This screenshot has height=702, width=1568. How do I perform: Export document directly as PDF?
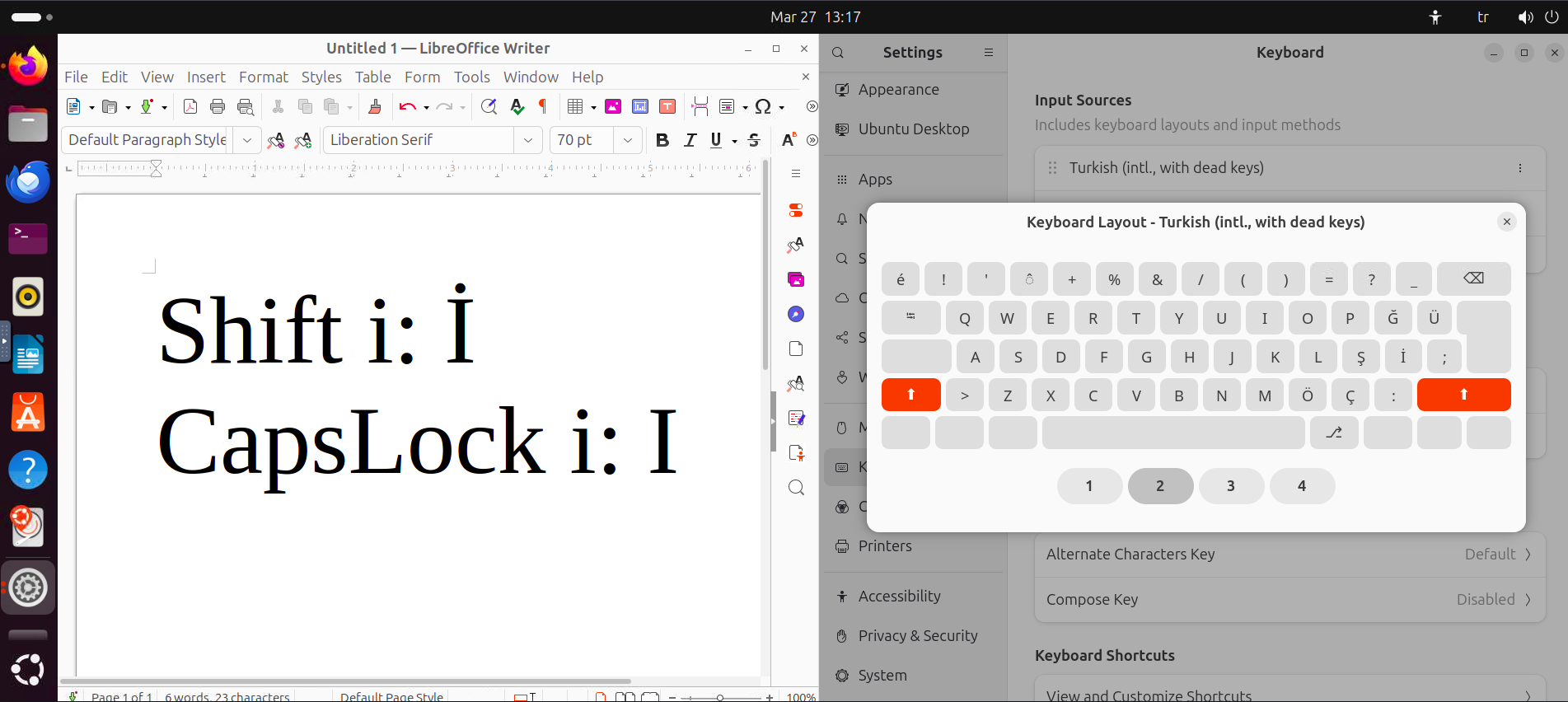(190, 106)
